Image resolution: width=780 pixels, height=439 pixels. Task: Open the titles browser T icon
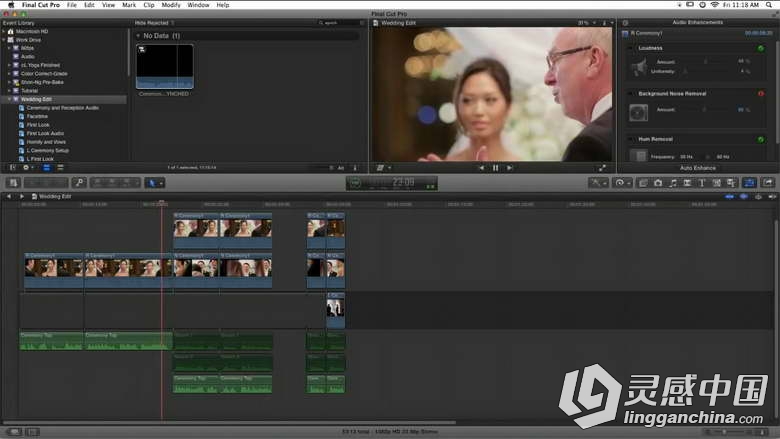702,183
